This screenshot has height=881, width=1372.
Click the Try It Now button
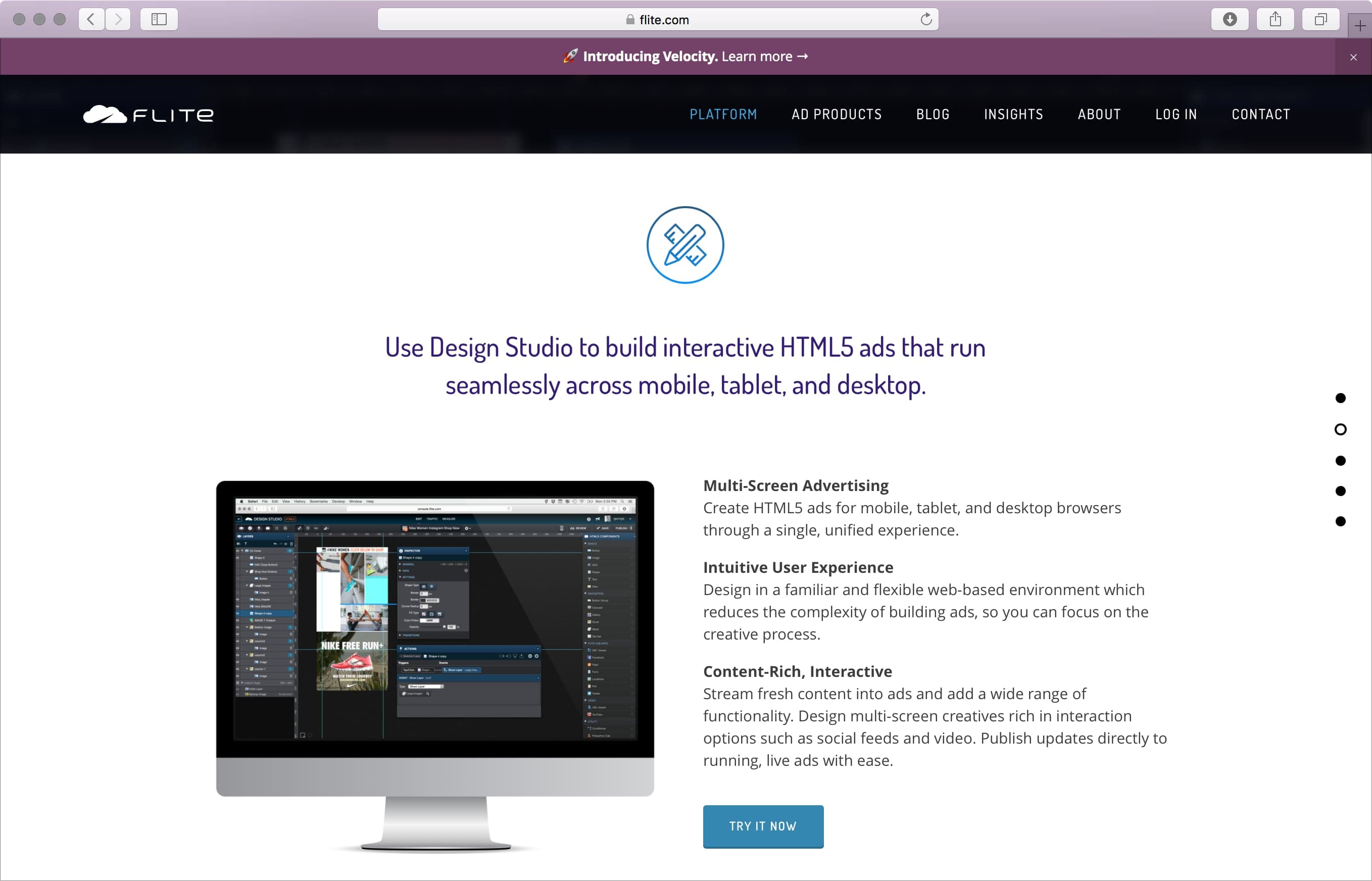[763, 826]
